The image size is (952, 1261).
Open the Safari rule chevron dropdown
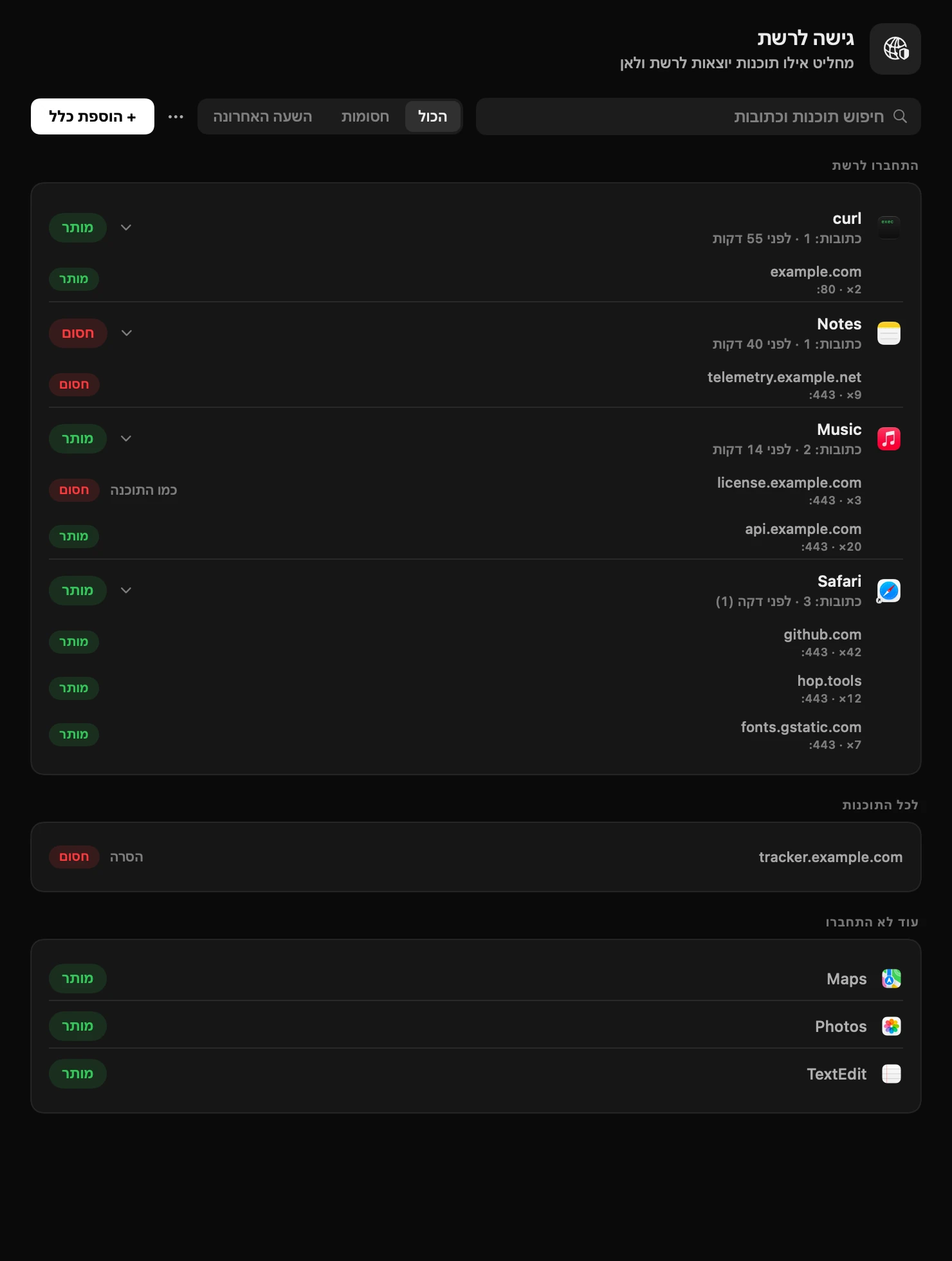pyautogui.click(x=126, y=591)
